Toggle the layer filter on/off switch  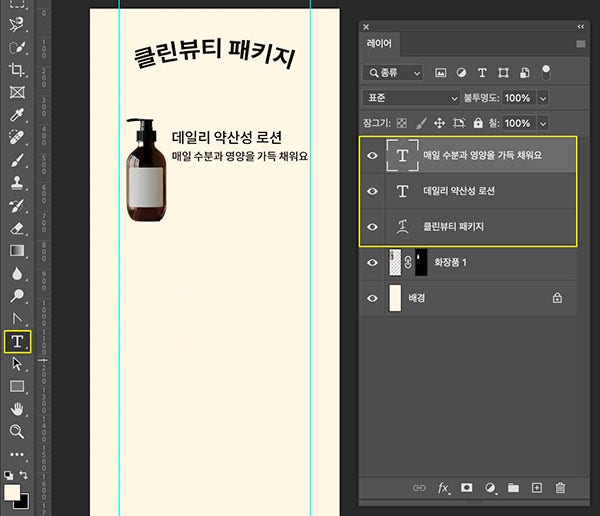click(x=546, y=72)
